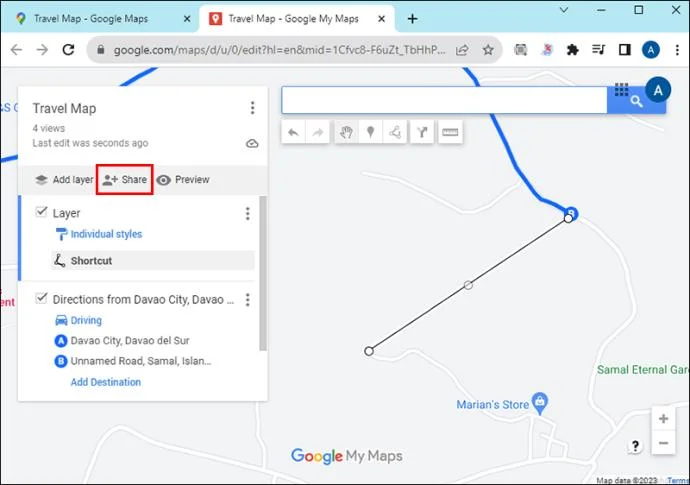This screenshot has height=485, width=690.
Task: Open Travel Map three-dot menu
Action: tap(252, 108)
